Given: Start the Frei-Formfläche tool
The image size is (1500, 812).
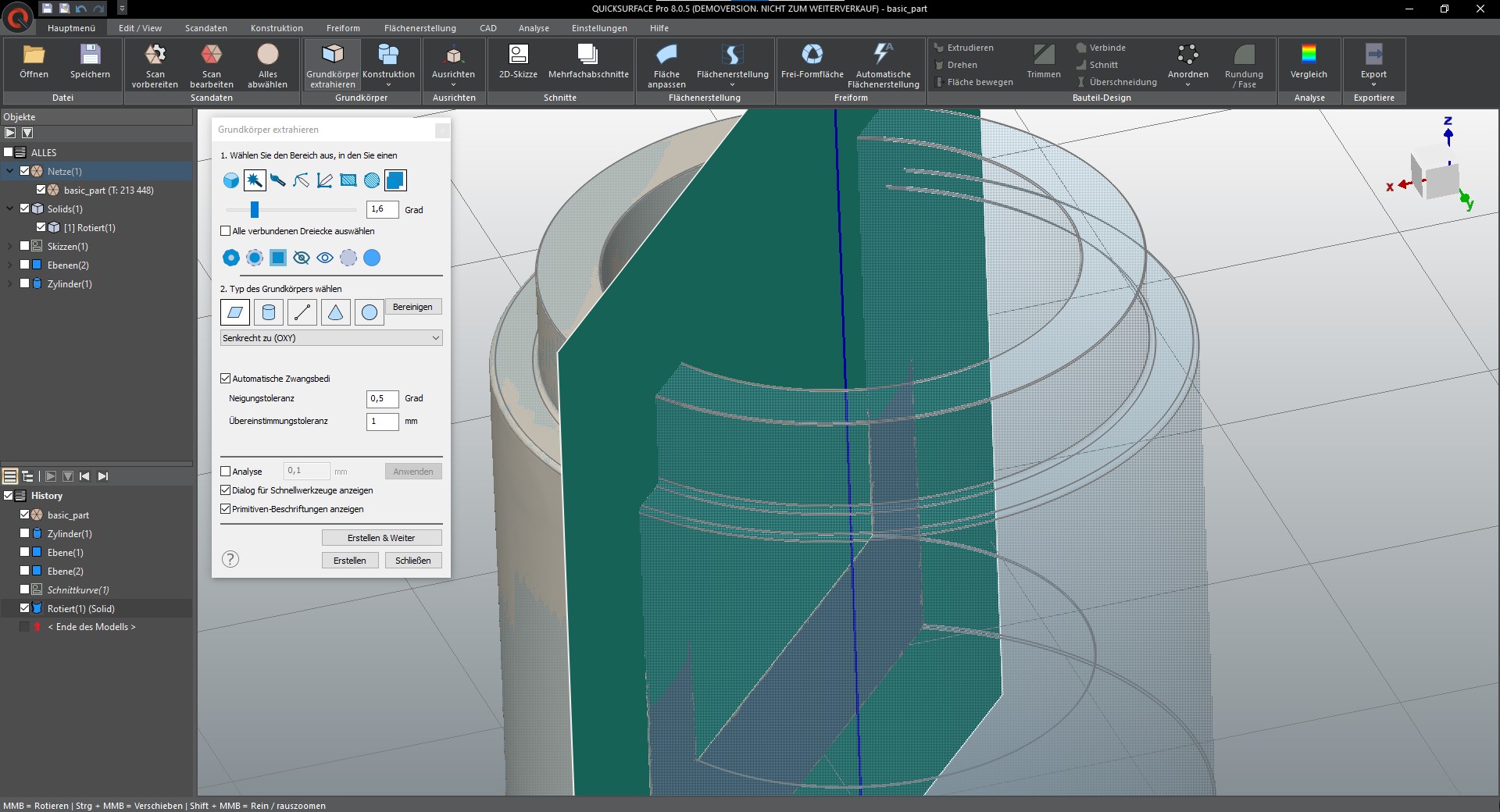Looking at the screenshot, I should click(812, 62).
